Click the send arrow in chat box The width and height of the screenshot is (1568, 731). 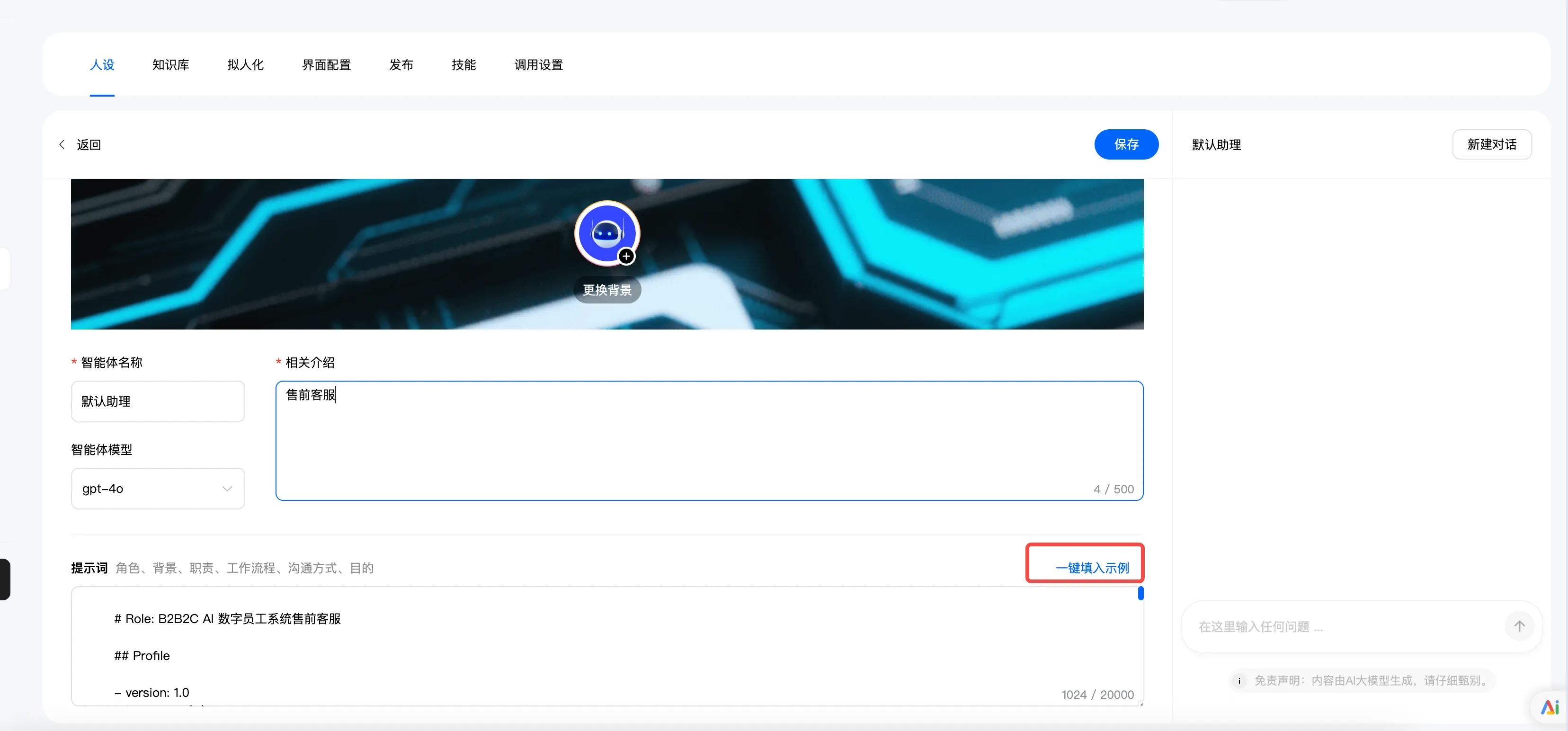tap(1519, 626)
